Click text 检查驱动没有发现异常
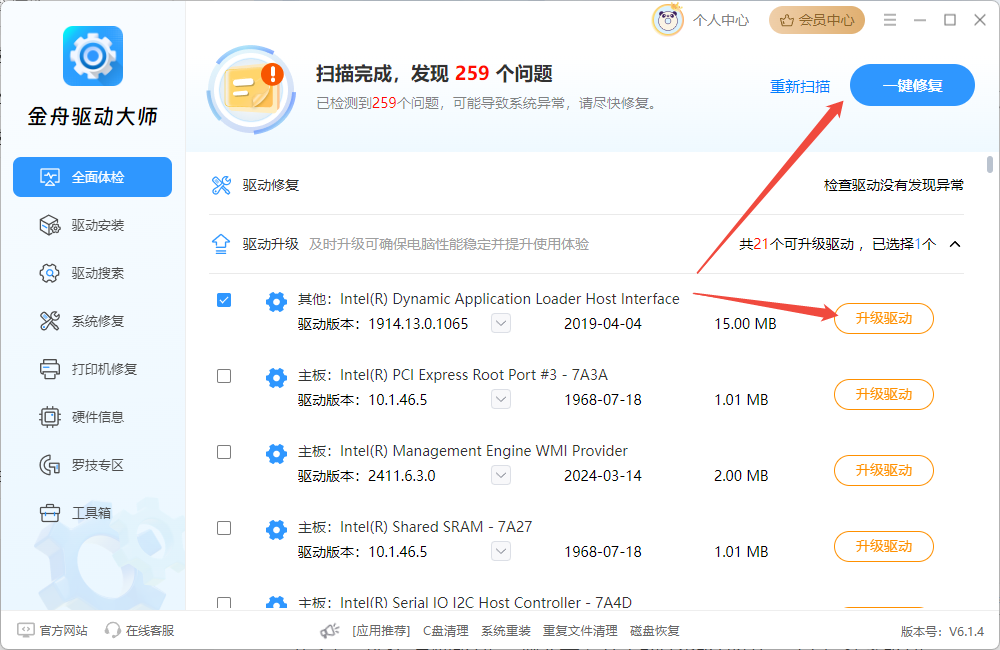Image resolution: width=1000 pixels, height=650 pixels. (893, 185)
